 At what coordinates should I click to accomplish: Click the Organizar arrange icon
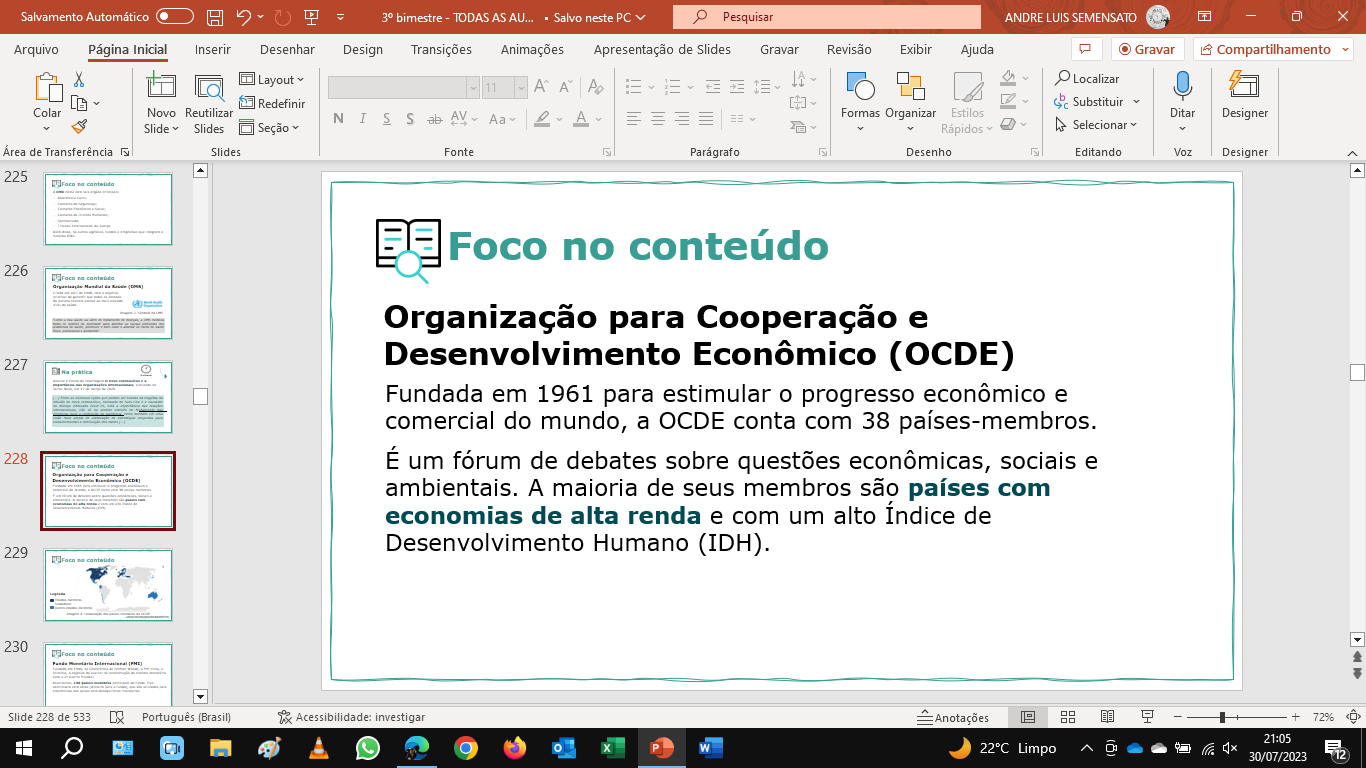tap(910, 88)
